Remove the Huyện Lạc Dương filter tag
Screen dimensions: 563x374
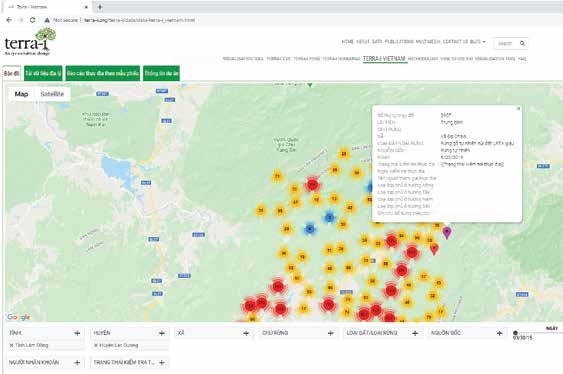(x=96, y=345)
